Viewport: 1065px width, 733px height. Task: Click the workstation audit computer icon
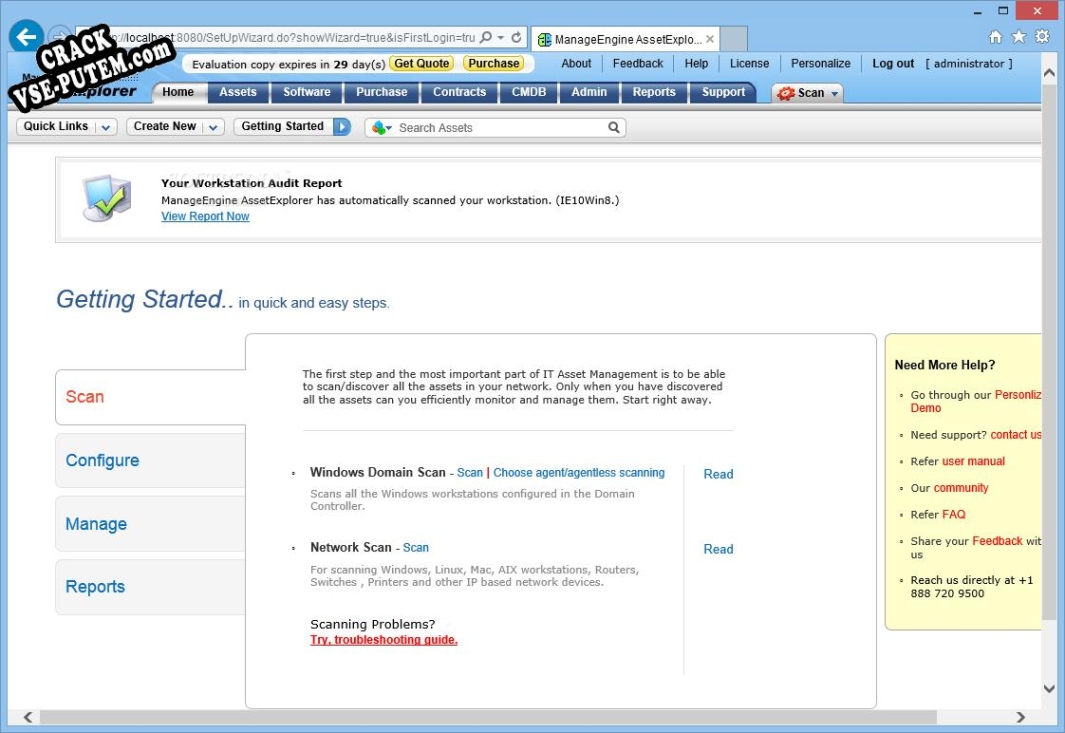coord(106,198)
